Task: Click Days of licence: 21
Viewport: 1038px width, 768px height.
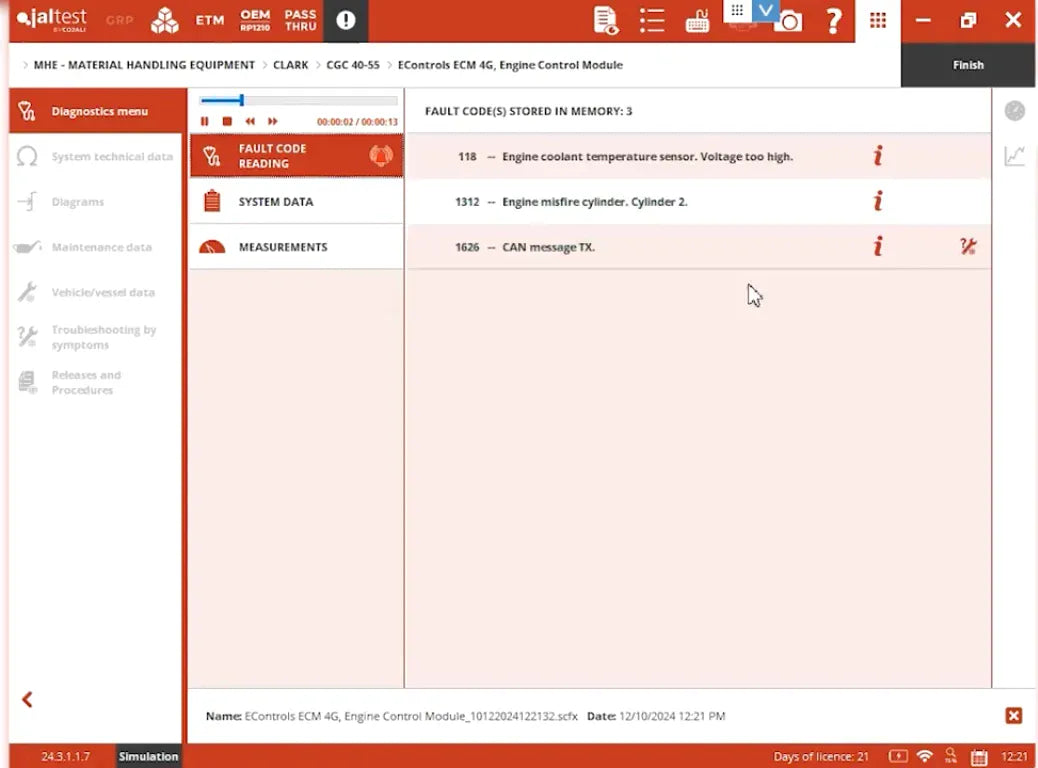Action: [x=821, y=756]
